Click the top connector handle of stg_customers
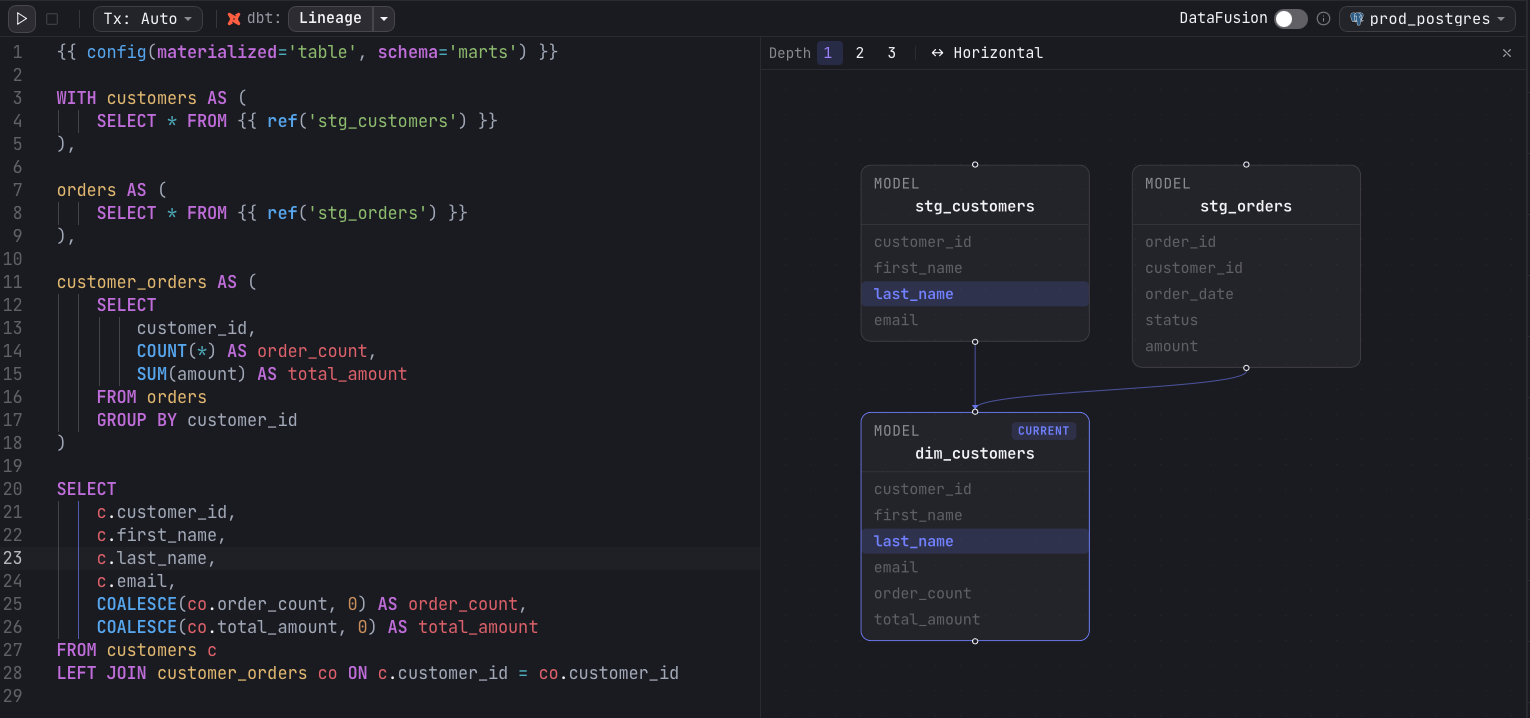The image size is (1530, 718). (x=975, y=164)
